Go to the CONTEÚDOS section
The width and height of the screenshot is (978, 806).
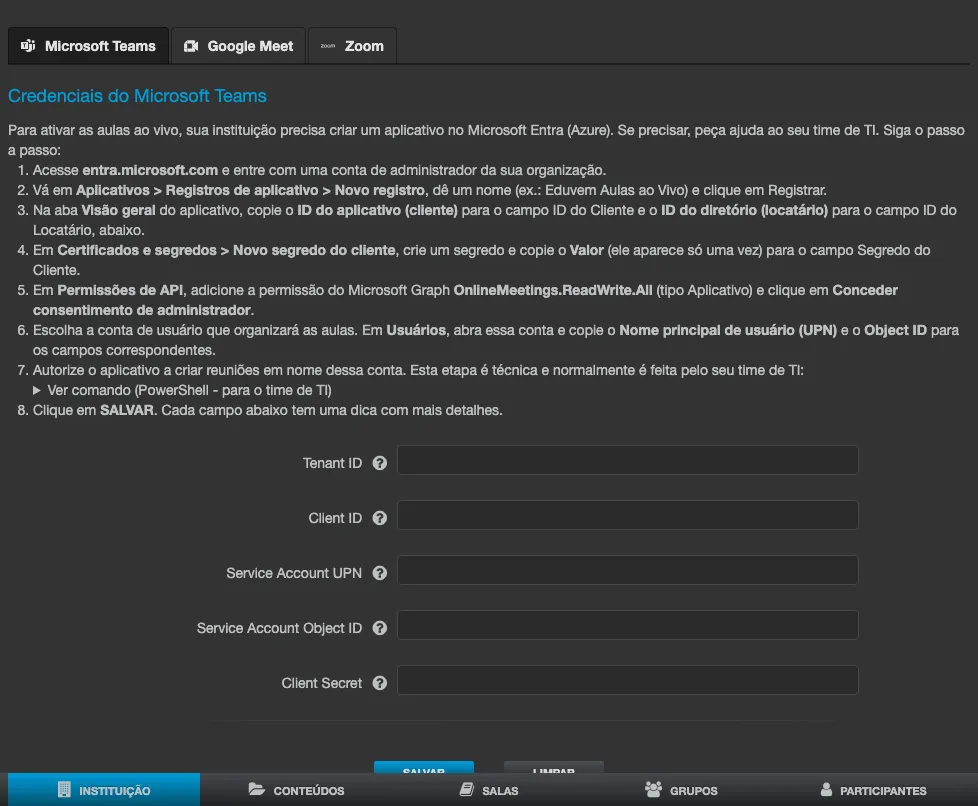pyautogui.click(x=296, y=790)
